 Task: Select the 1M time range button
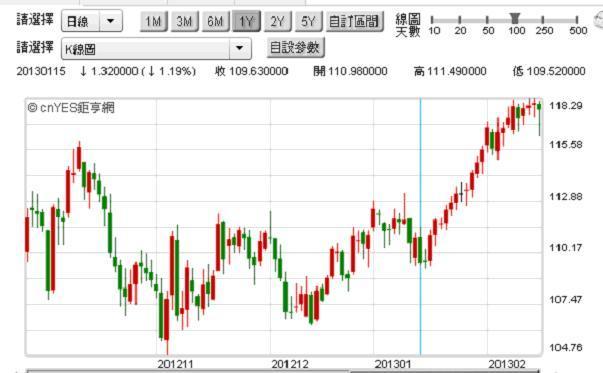pyautogui.click(x=154, y=22)
